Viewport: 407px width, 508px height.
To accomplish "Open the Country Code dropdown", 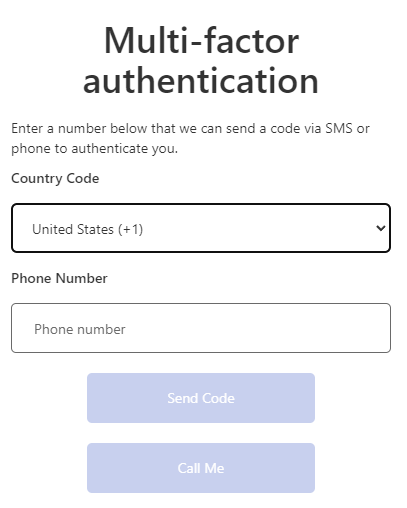I will [x=201, y=228].
